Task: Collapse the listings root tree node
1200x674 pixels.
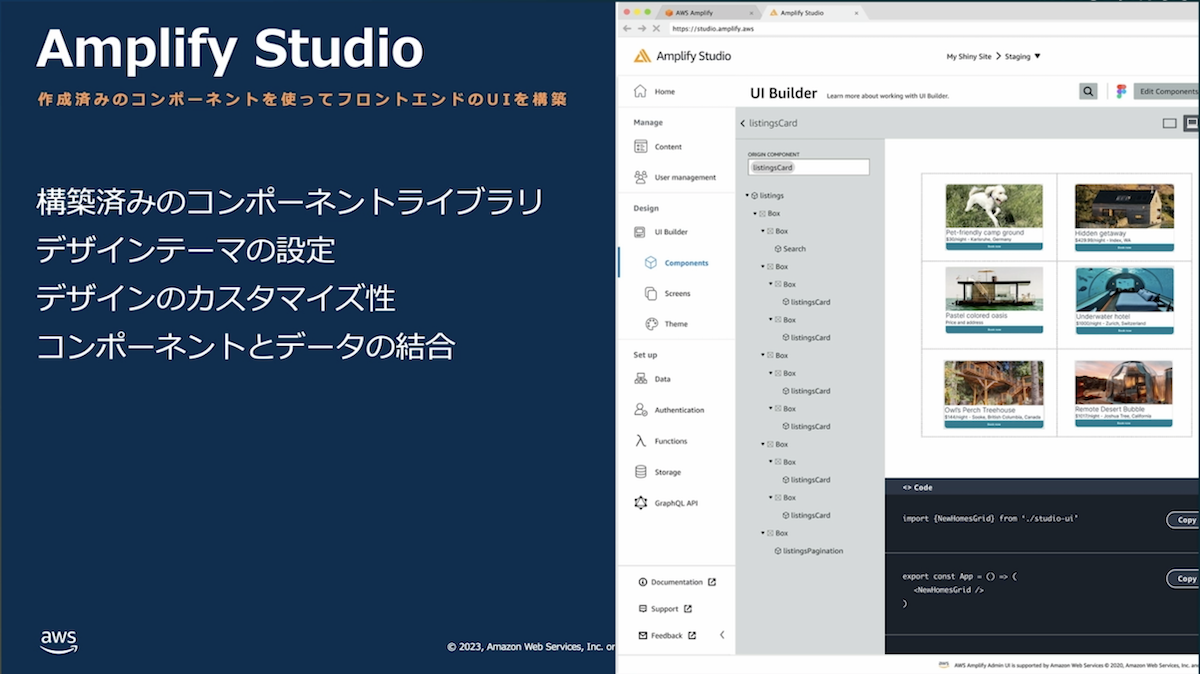Action: pos(747,196)
